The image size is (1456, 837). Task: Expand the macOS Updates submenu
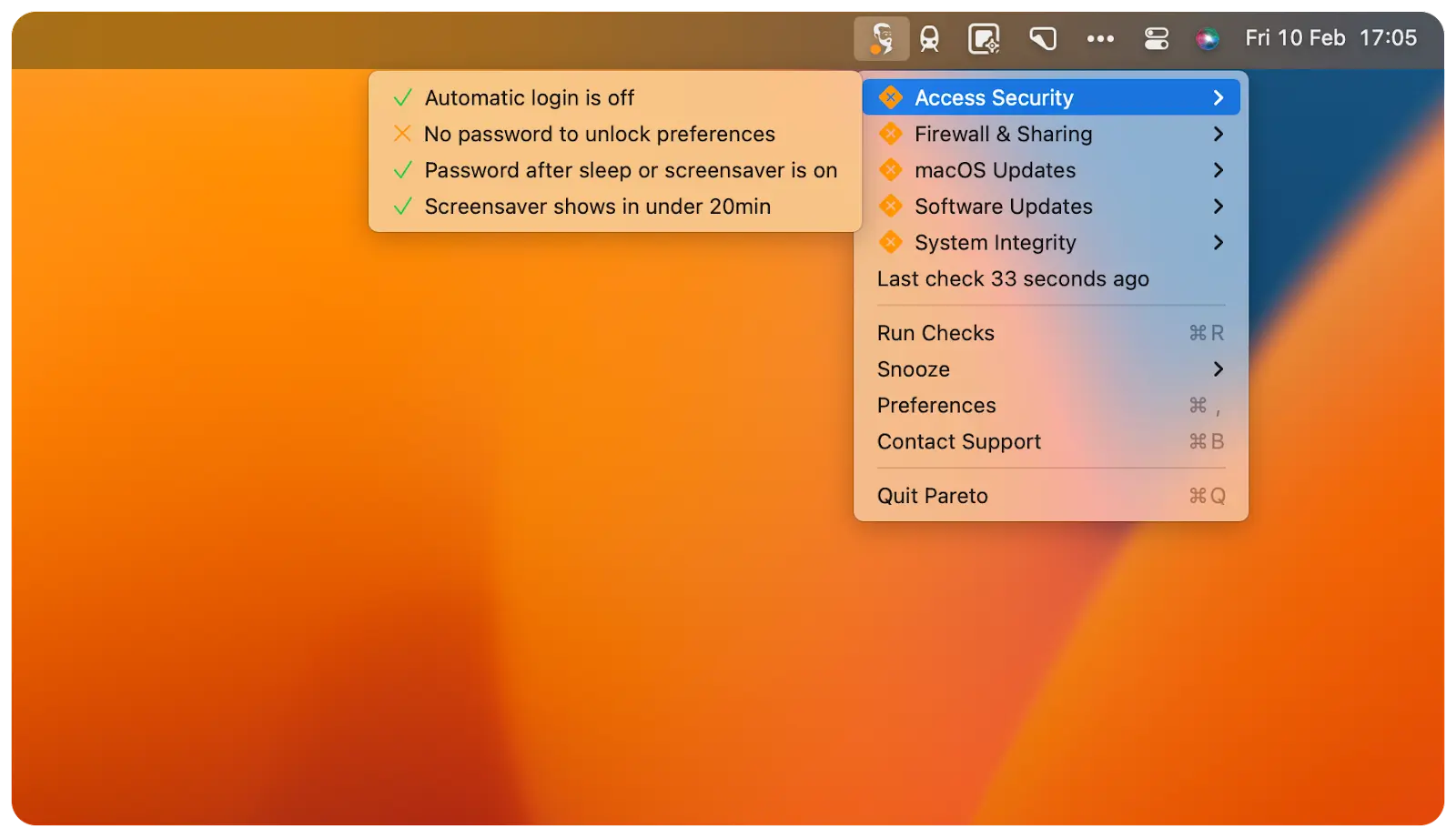click(x=1219, y=170)
